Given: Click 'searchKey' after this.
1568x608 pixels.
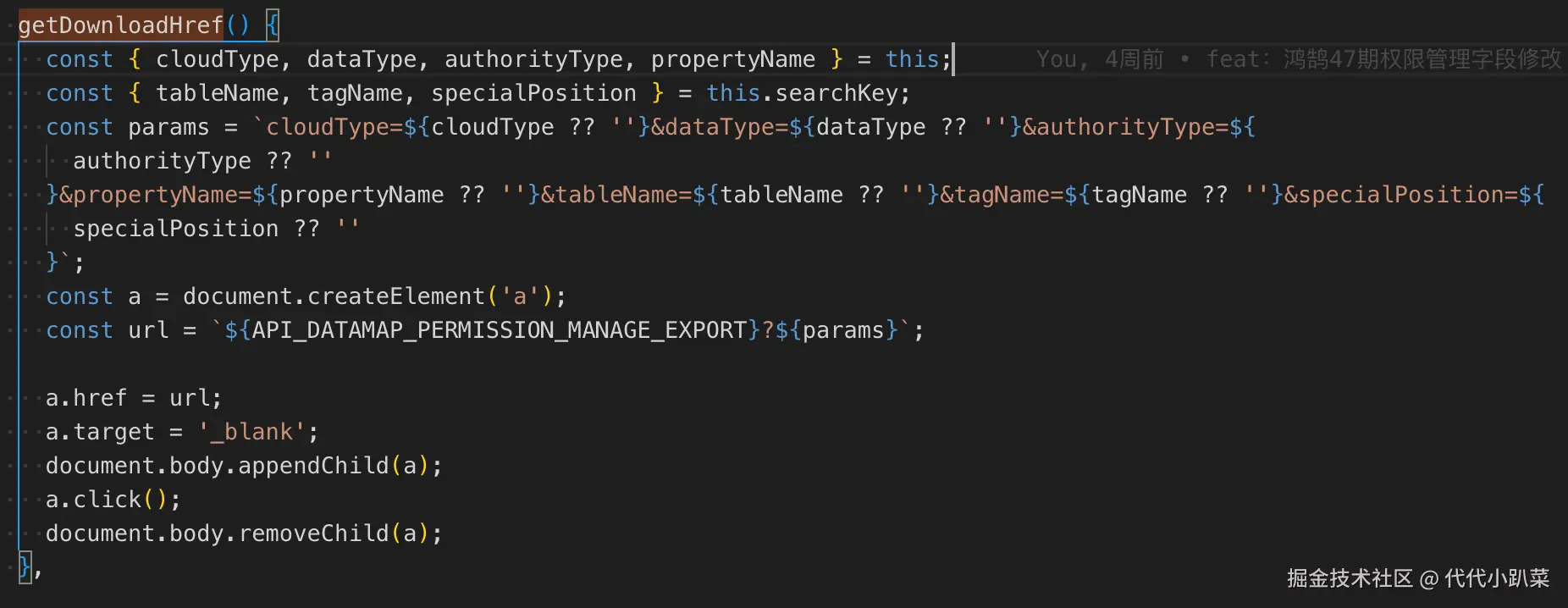Looking at the screenshot, I should (836, 93).
